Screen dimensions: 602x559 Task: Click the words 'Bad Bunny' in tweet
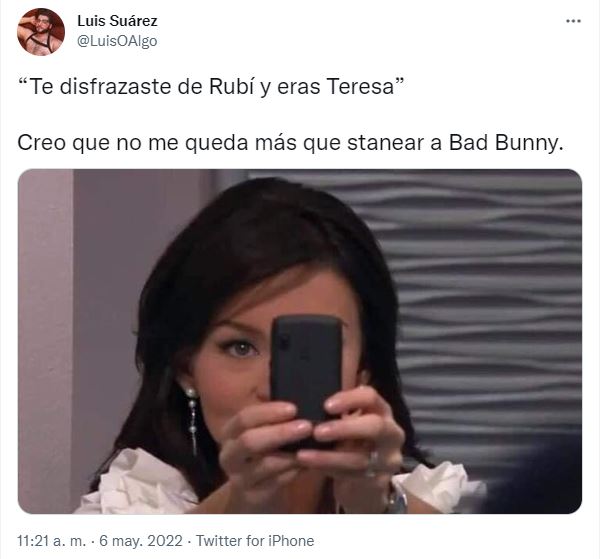[506, 143]
